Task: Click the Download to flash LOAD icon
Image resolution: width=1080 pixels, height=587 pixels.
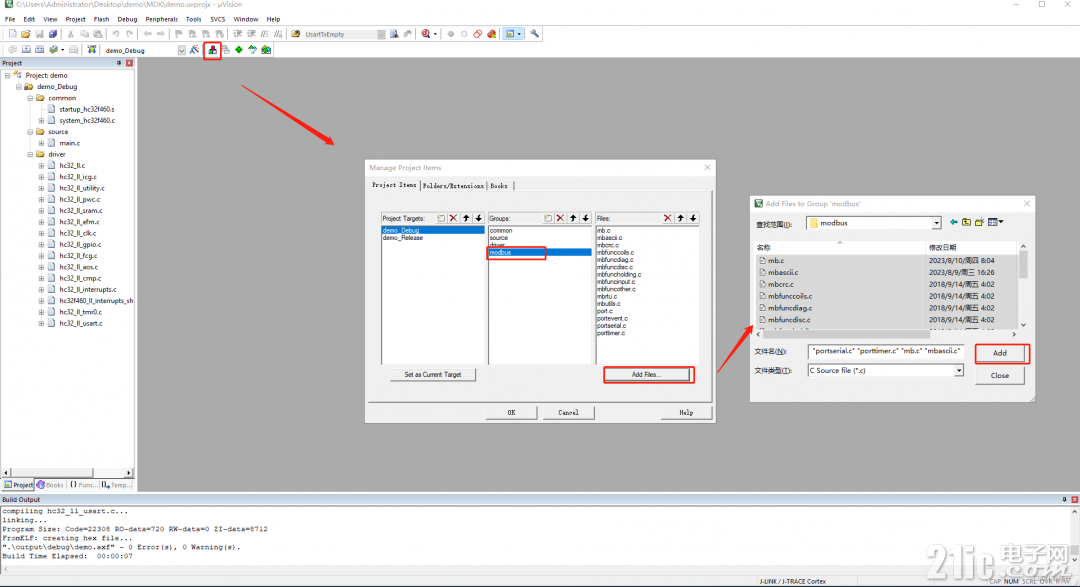Action: click(91, 50)
